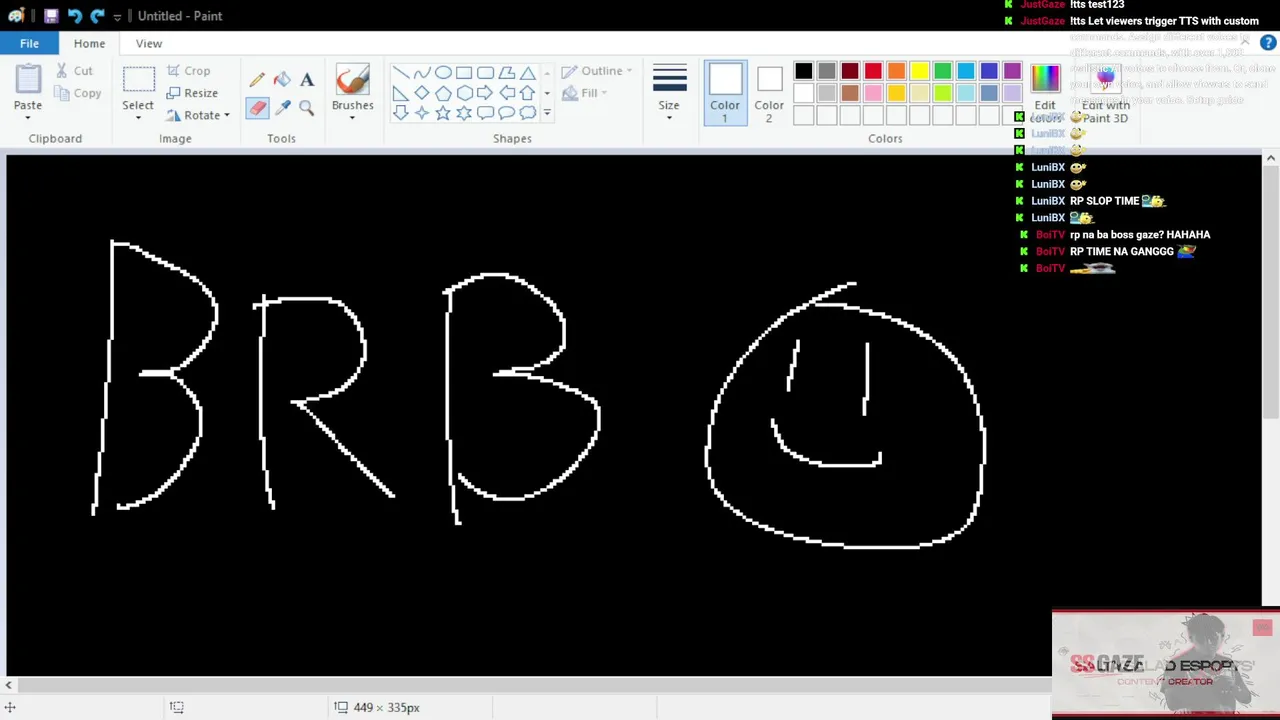This screenshot has height=720, width=1280.
Task: Open the Paint Help question mark
Action: tap(1268, 43)
